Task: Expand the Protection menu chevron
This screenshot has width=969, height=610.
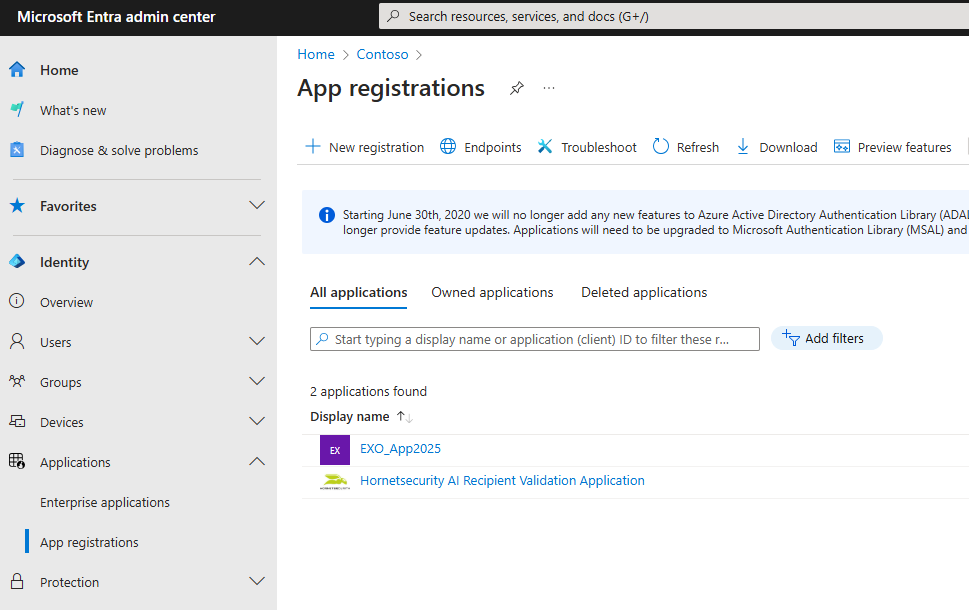Action: tap(257, 581)
